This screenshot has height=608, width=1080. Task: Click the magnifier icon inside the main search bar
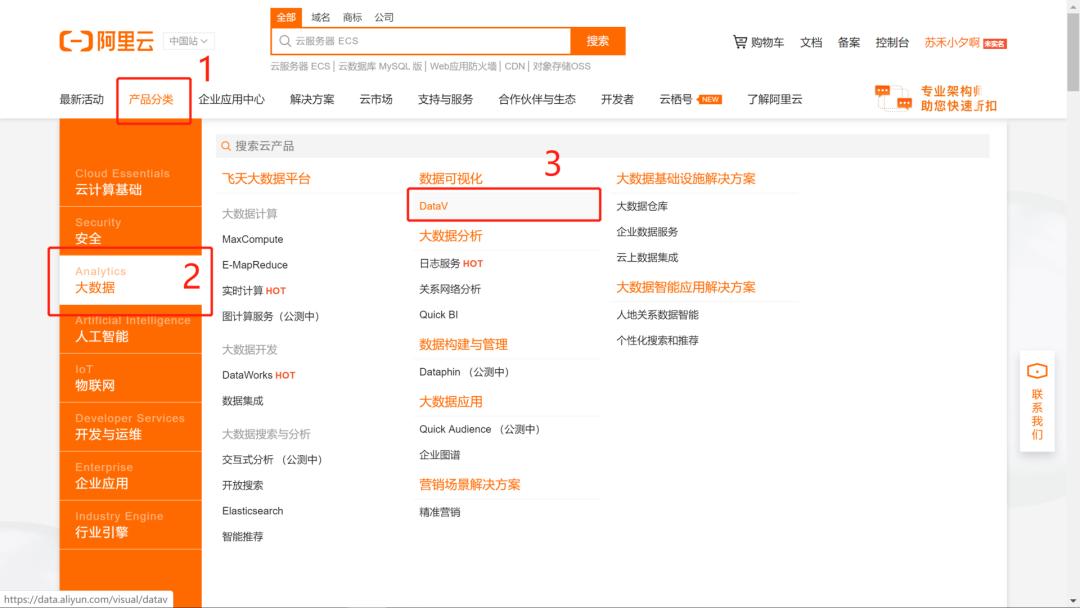pyautogui.click(x=287, y=42)
